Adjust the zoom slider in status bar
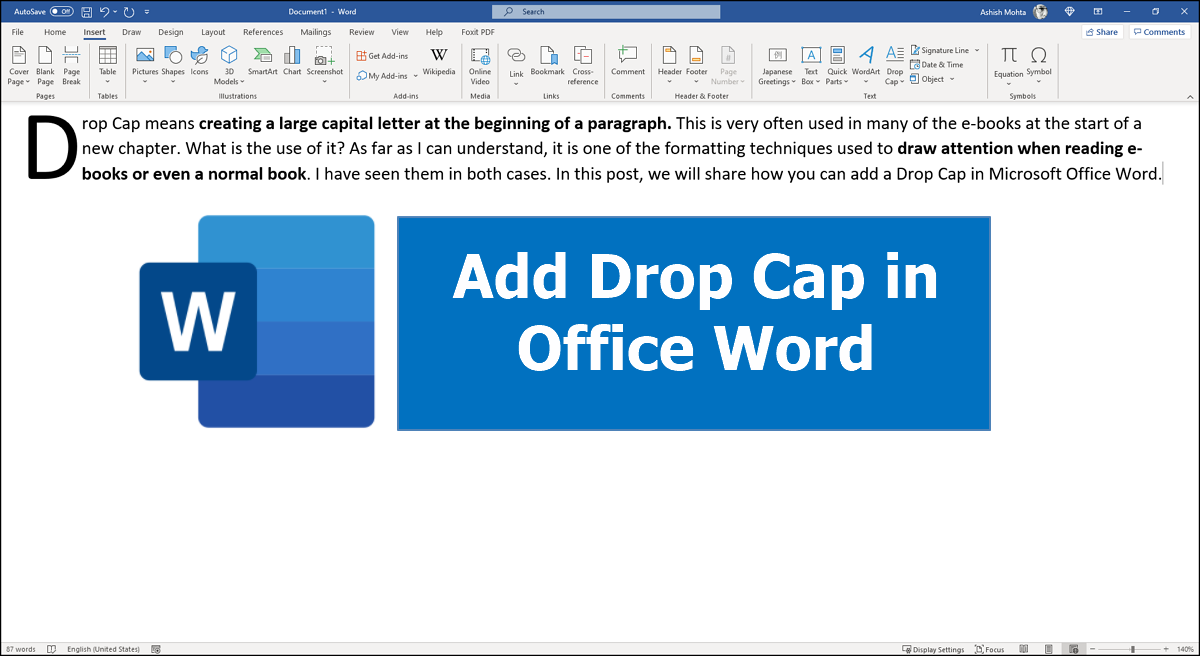Screen dimensions: 1200x656 1130,649
